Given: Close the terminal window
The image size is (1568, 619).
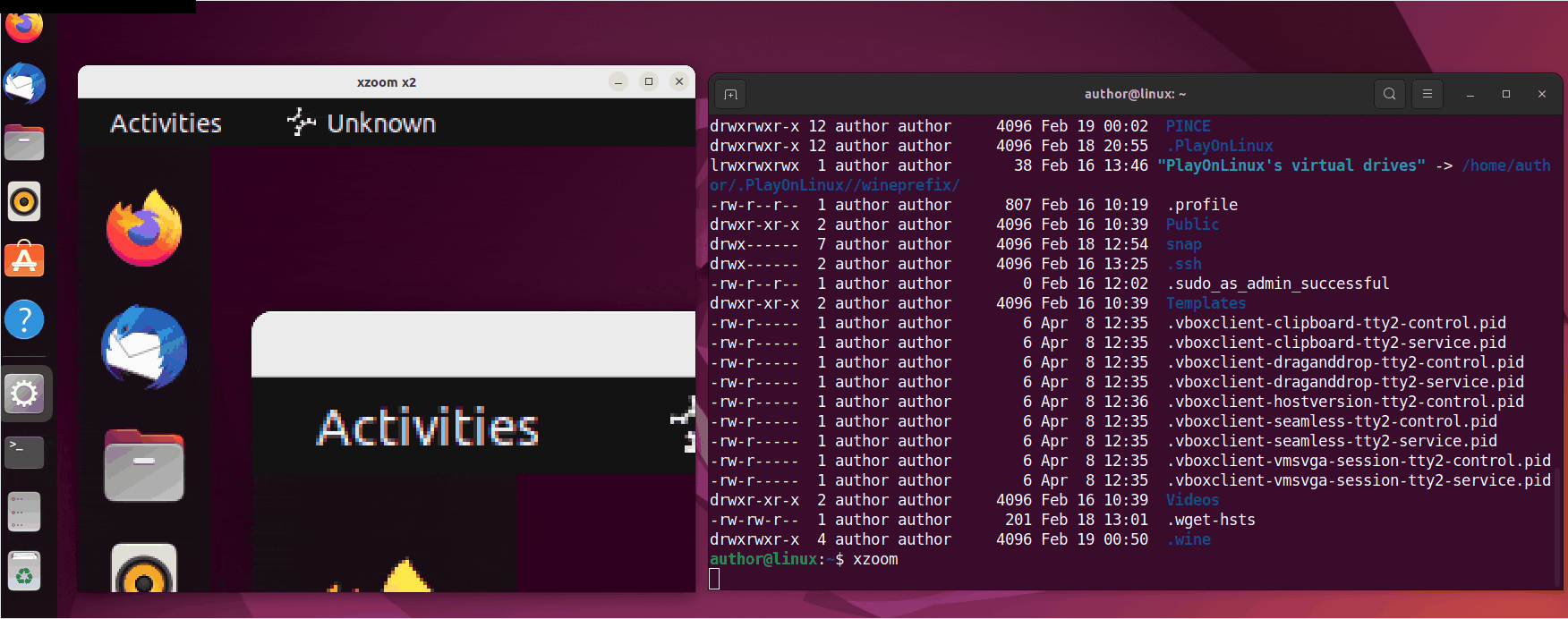Looking at the screenshot, I should point(1542,94).
